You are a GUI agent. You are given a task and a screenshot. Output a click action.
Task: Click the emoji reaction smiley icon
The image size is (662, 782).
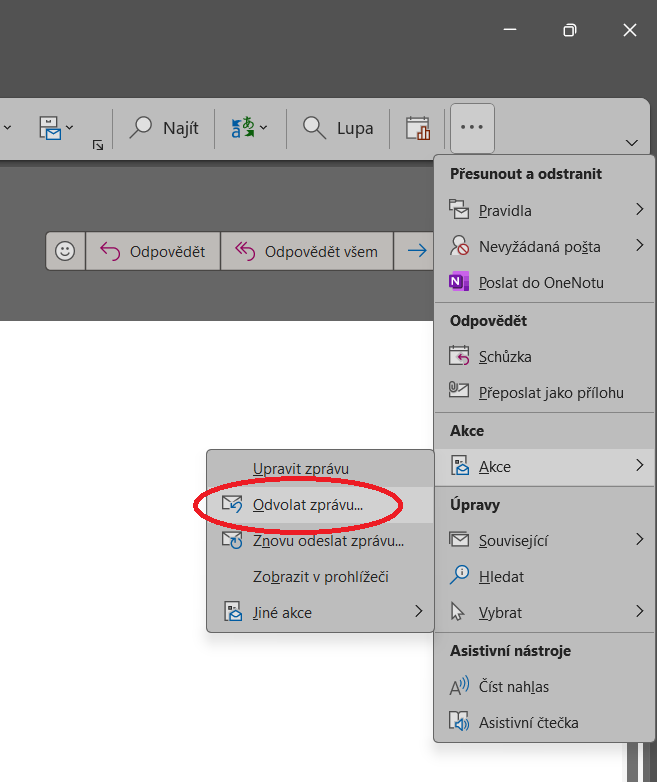pos(65,251)
